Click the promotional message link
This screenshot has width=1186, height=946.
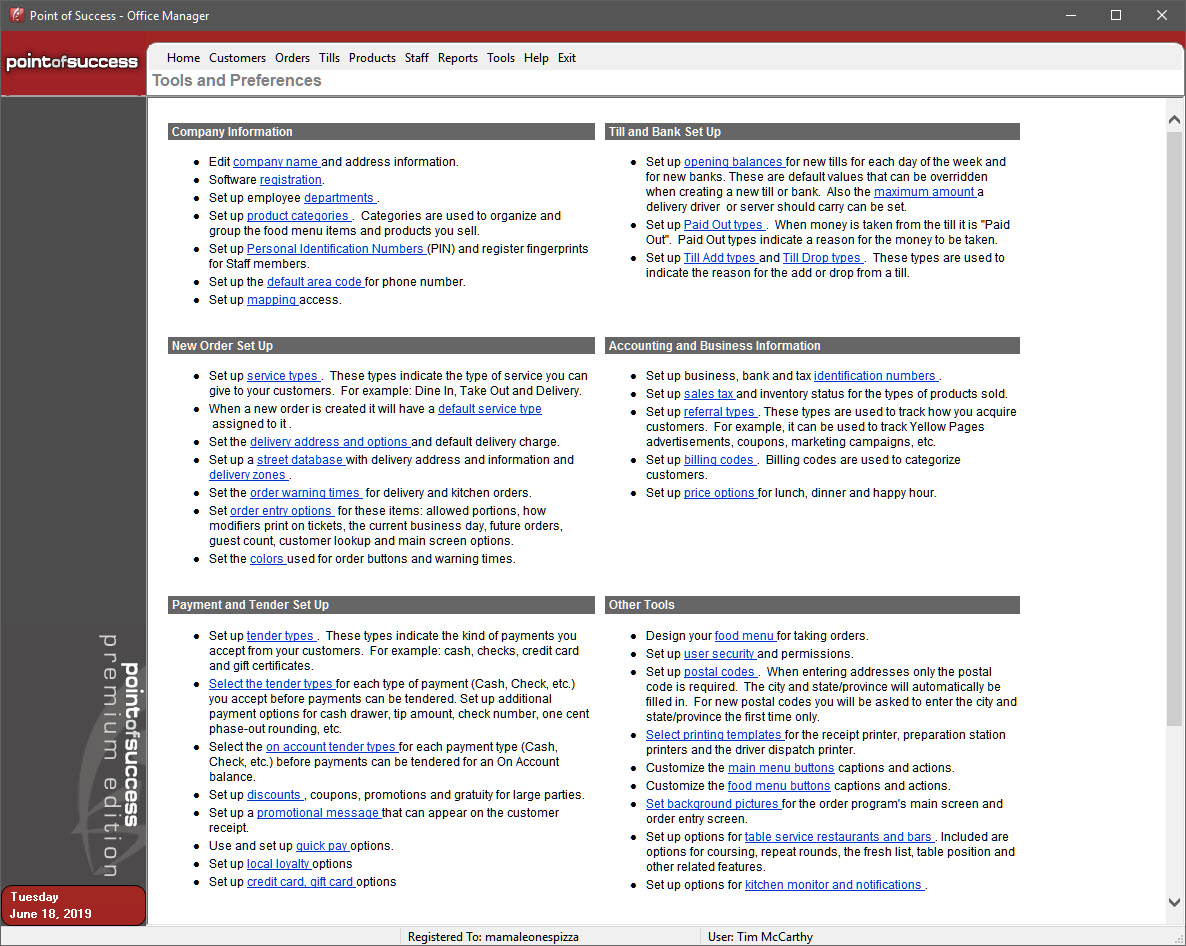pyautogui.click(x=318, y=814)
